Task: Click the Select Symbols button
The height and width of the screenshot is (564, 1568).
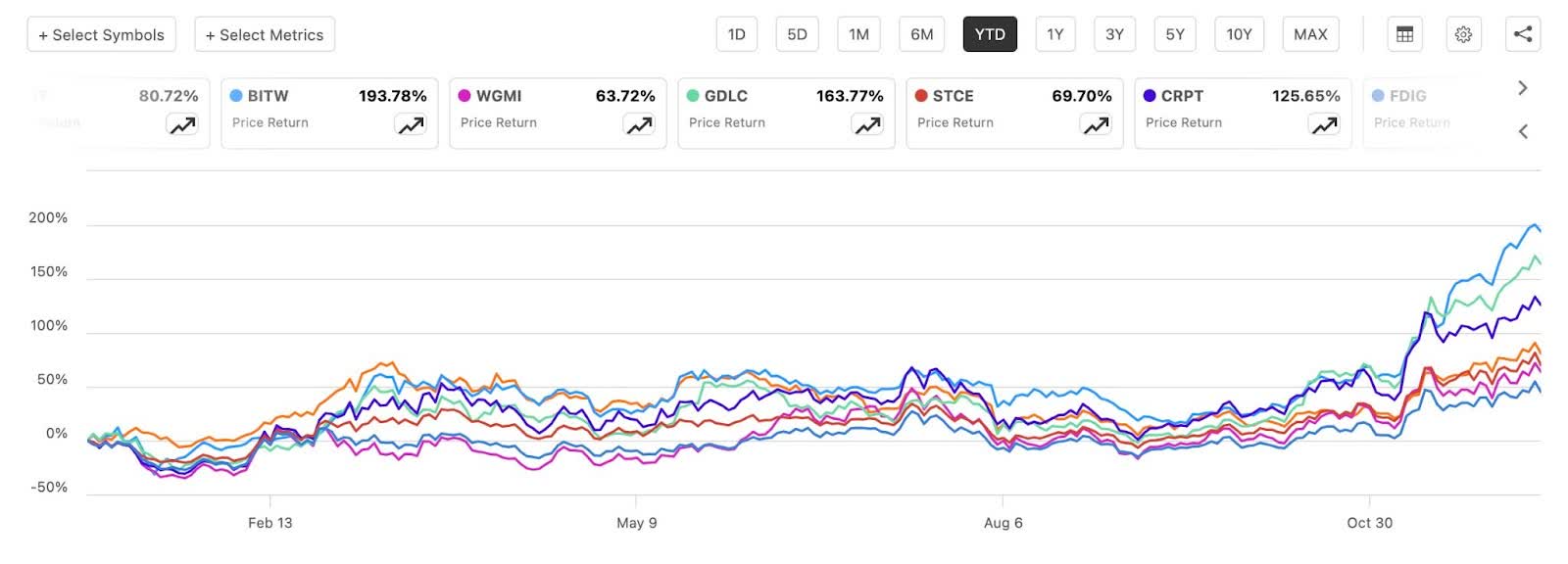Action: tap(100, 33)
